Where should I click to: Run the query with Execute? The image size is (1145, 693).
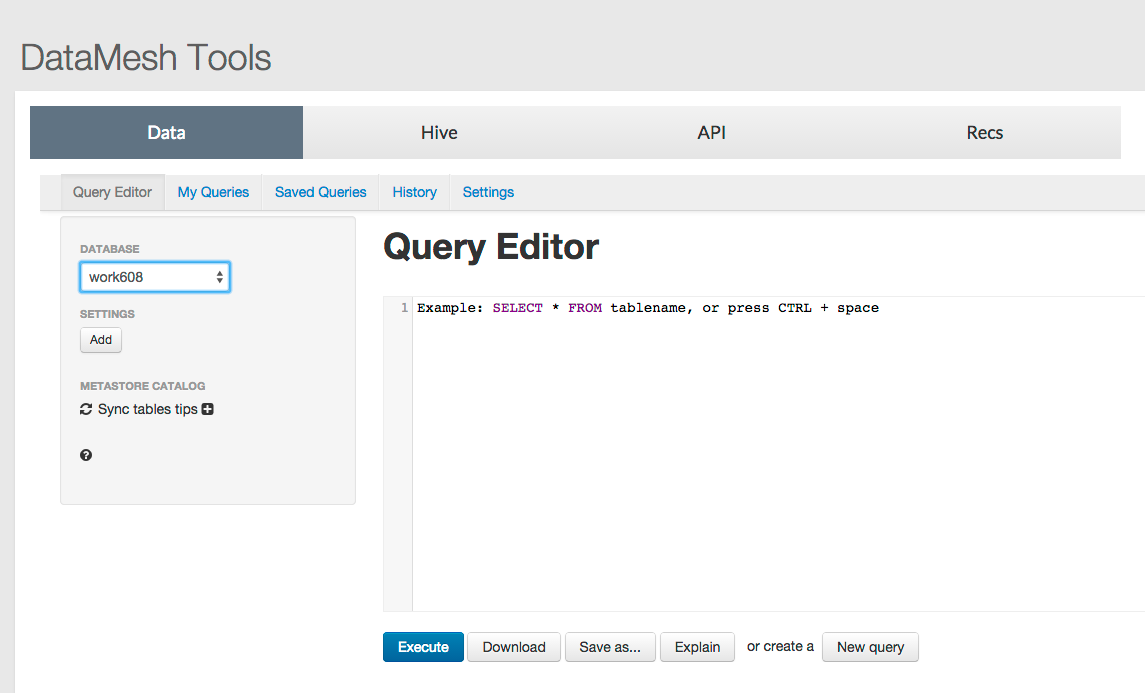point(423,647)
